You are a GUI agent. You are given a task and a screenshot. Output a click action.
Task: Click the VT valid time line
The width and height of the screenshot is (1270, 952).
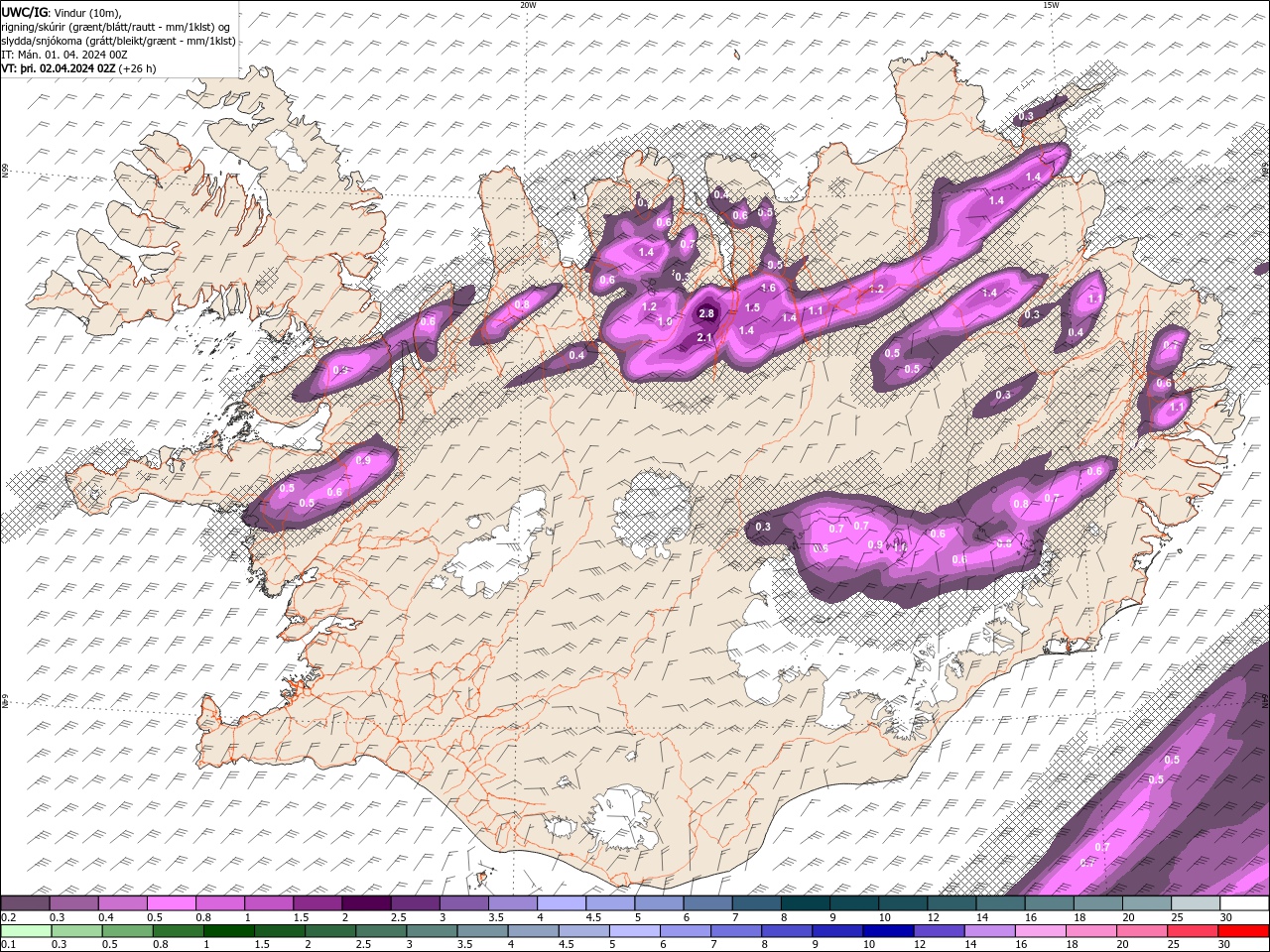coord(78,68)
